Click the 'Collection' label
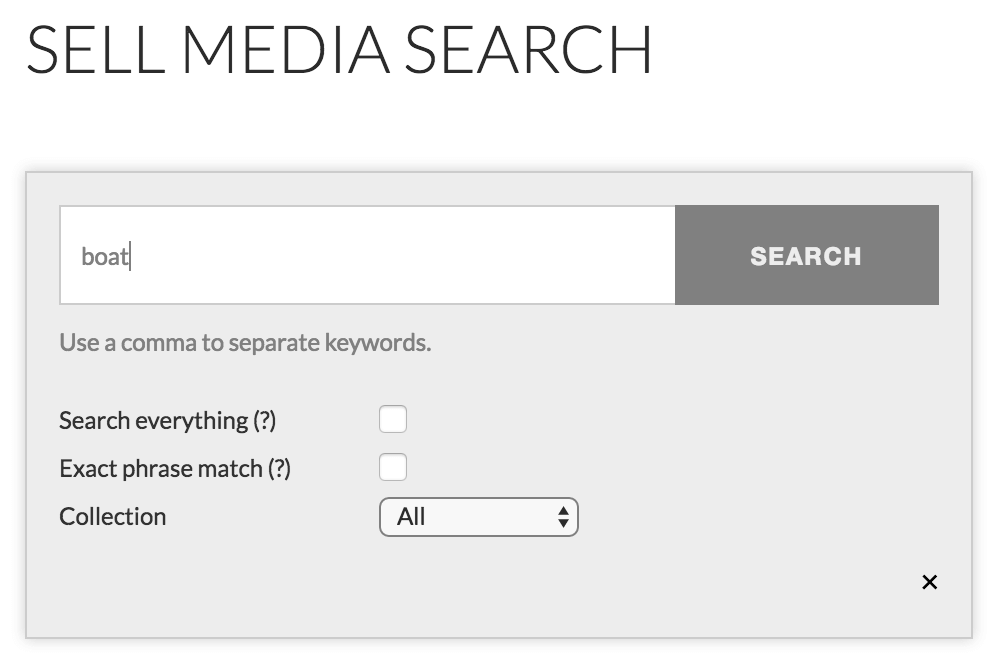The width and height of the screenshot is (997, 666). [113, 517]
